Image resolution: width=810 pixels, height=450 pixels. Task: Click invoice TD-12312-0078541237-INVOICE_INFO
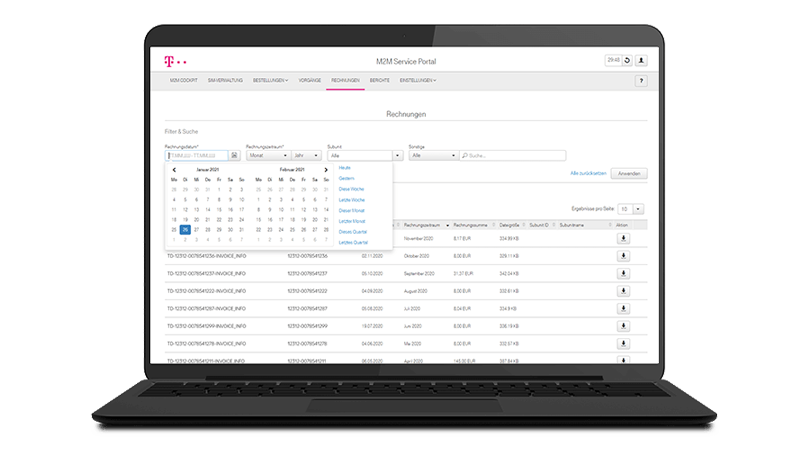[x=206, y=274]
